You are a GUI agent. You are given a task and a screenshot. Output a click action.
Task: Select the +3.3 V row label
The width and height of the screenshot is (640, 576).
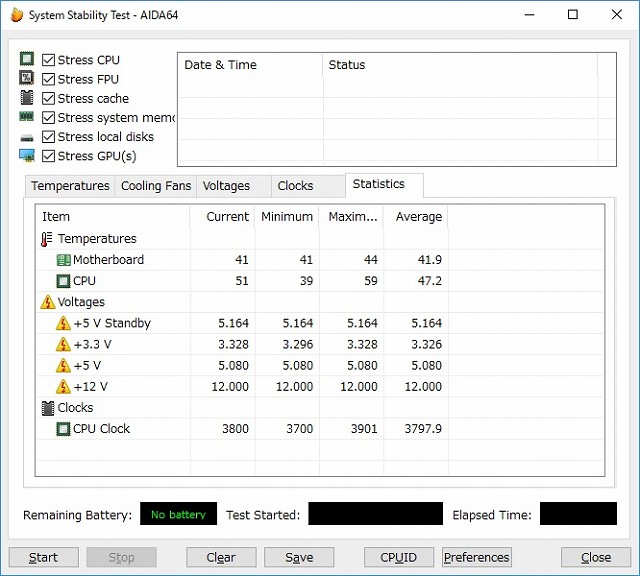(x=93, y=345)
